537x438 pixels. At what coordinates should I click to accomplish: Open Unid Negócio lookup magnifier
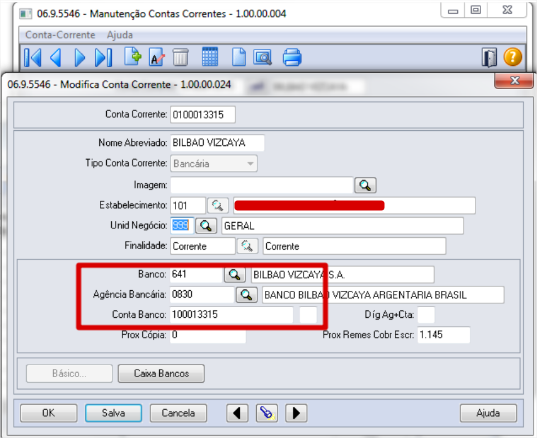(206, 226)
